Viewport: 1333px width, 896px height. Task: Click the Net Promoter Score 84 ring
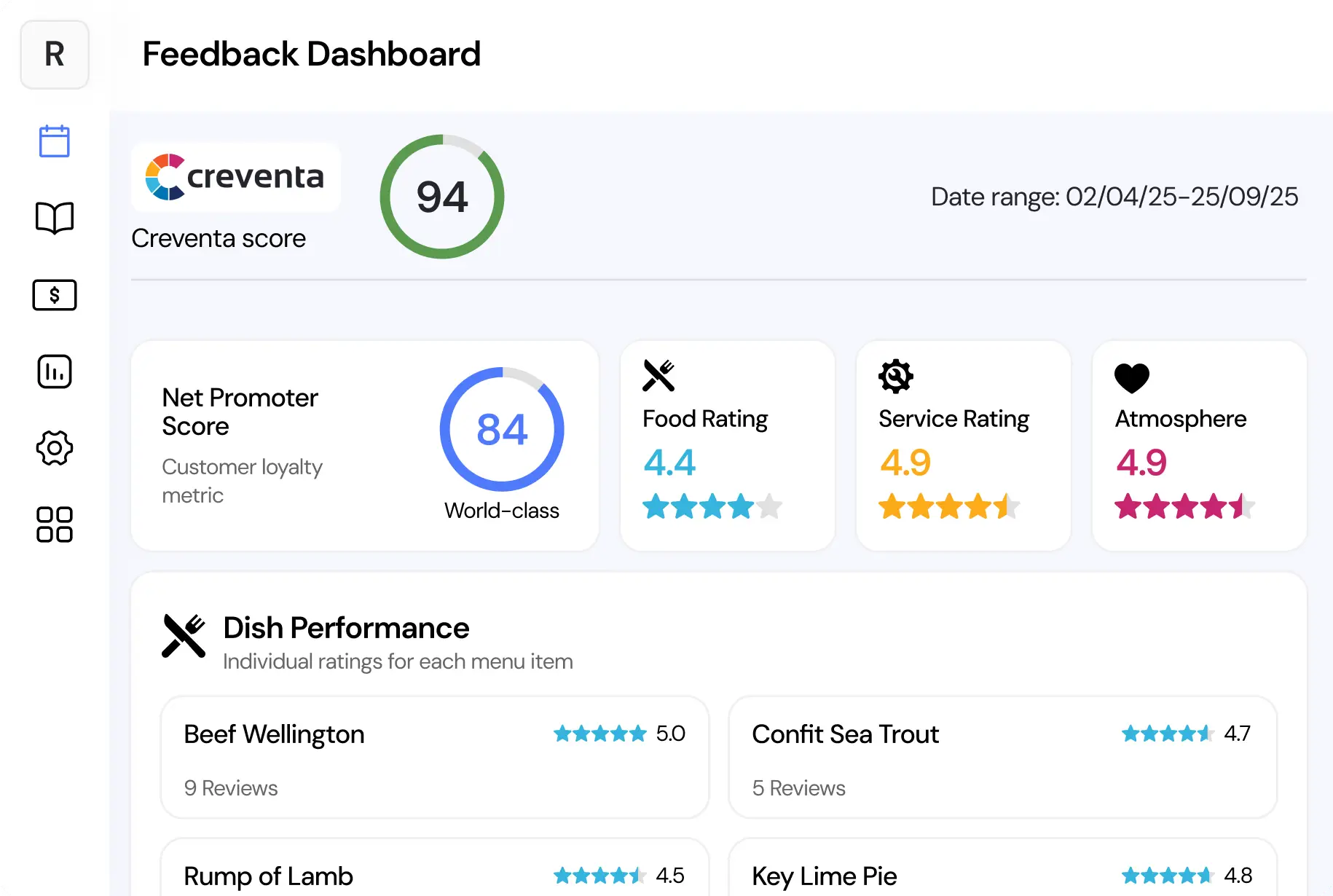[502, 429]
